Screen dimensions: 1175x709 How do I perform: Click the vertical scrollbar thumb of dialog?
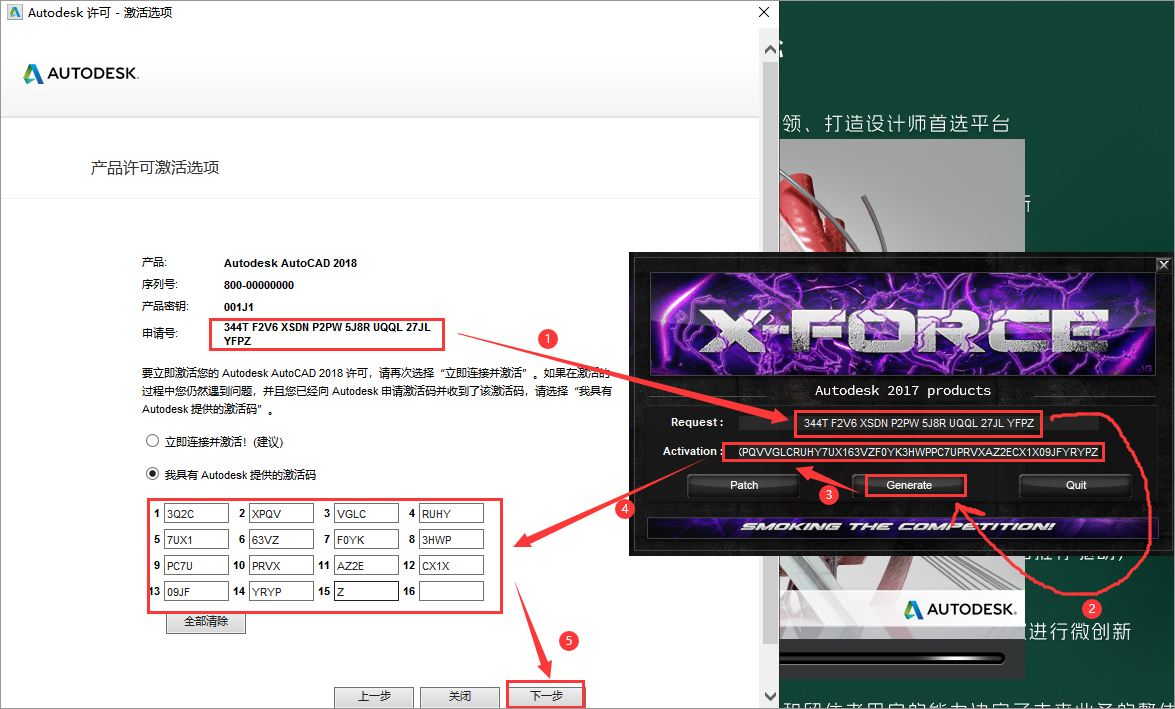coord(770,352)
